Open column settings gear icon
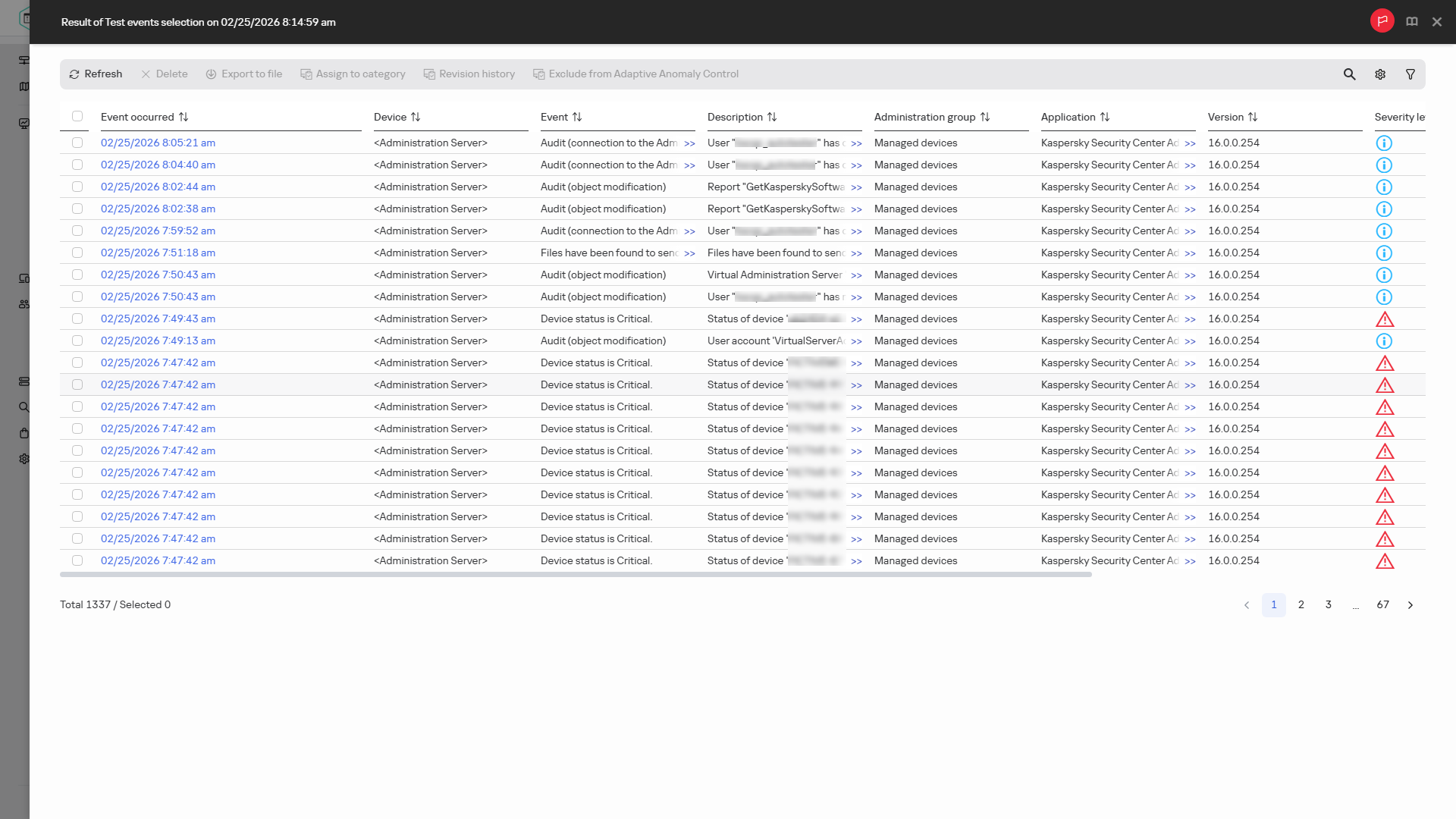Image resolution: width=1456 pixels, height=819 pixels. click(x=1380, y=74)
